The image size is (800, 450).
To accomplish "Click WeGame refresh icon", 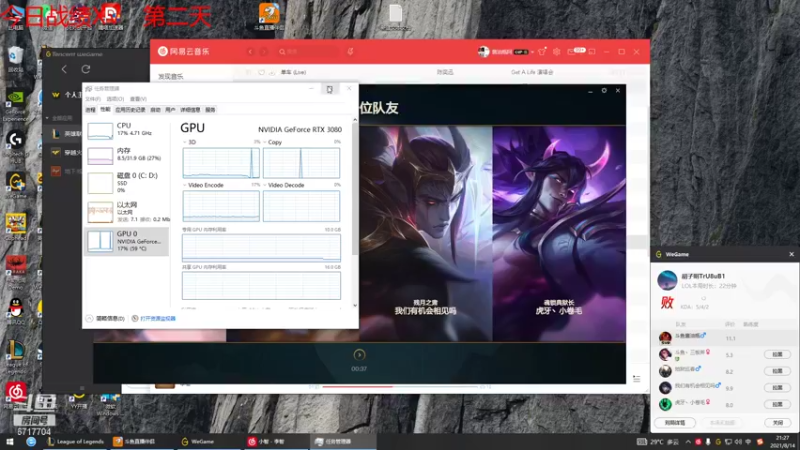I will [86, 69].
